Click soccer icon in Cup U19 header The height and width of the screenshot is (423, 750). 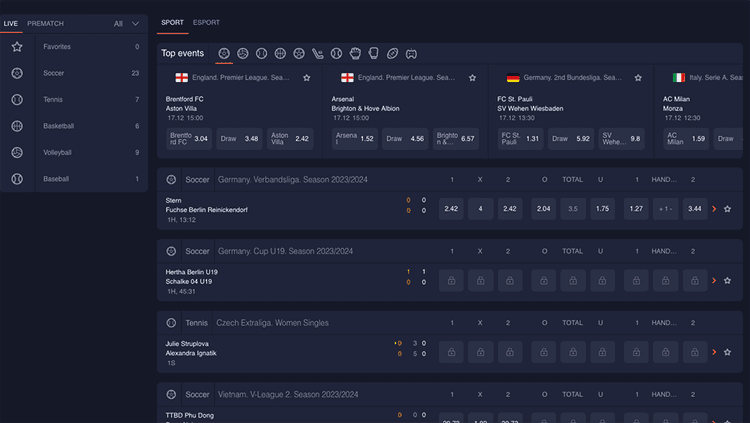pyautogui.click(x=171, y=251)
